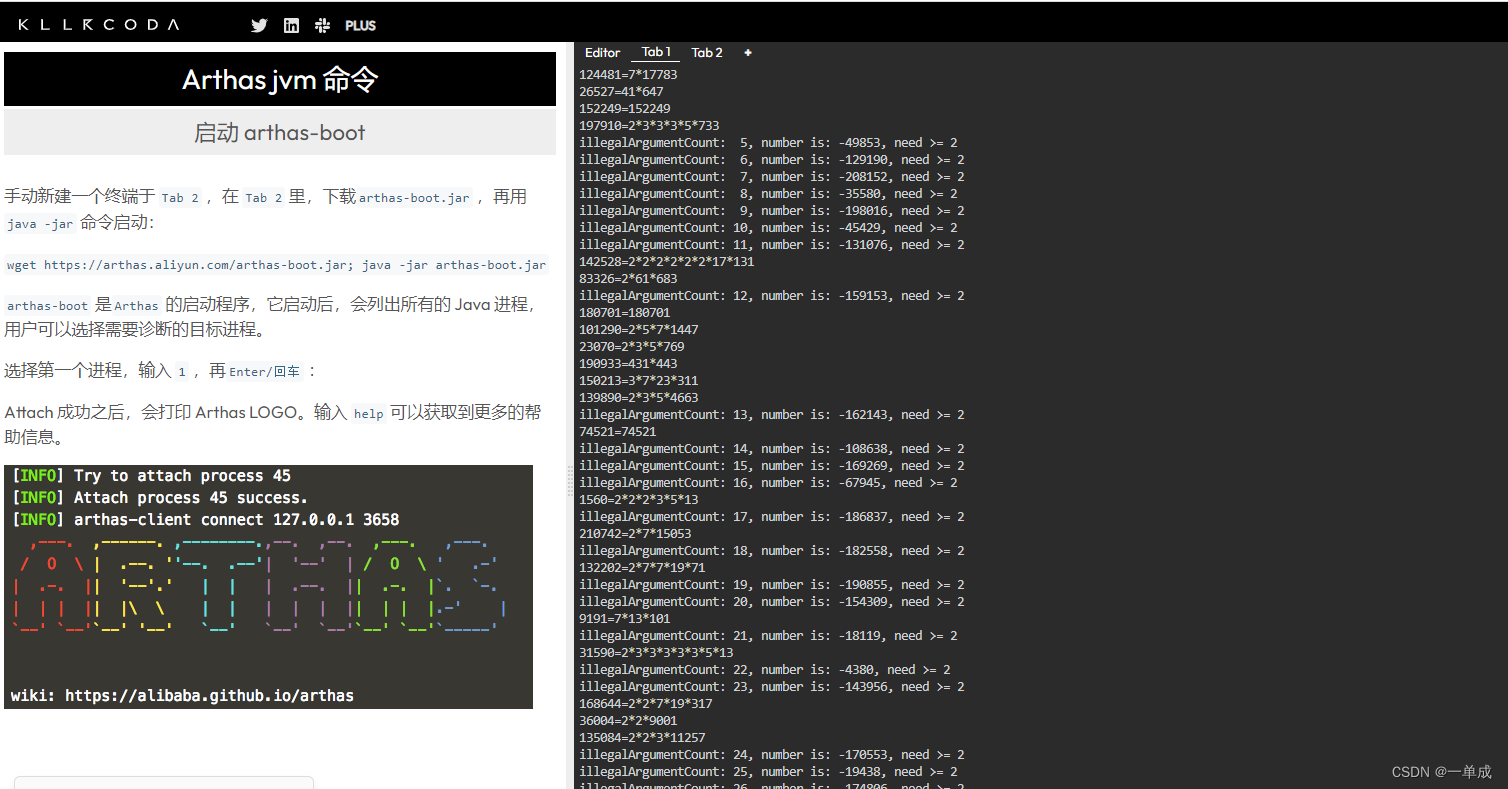Switch to Tab 1 terminal

pyautogui.click(x=656, y=52)
